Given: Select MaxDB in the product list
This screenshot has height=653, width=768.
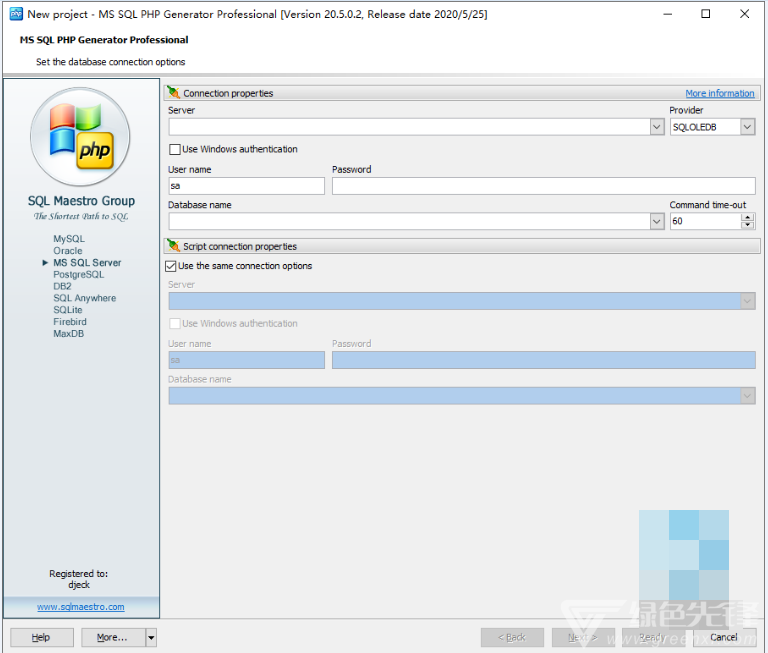Looking at the screenshot, I should pos(69,334).
